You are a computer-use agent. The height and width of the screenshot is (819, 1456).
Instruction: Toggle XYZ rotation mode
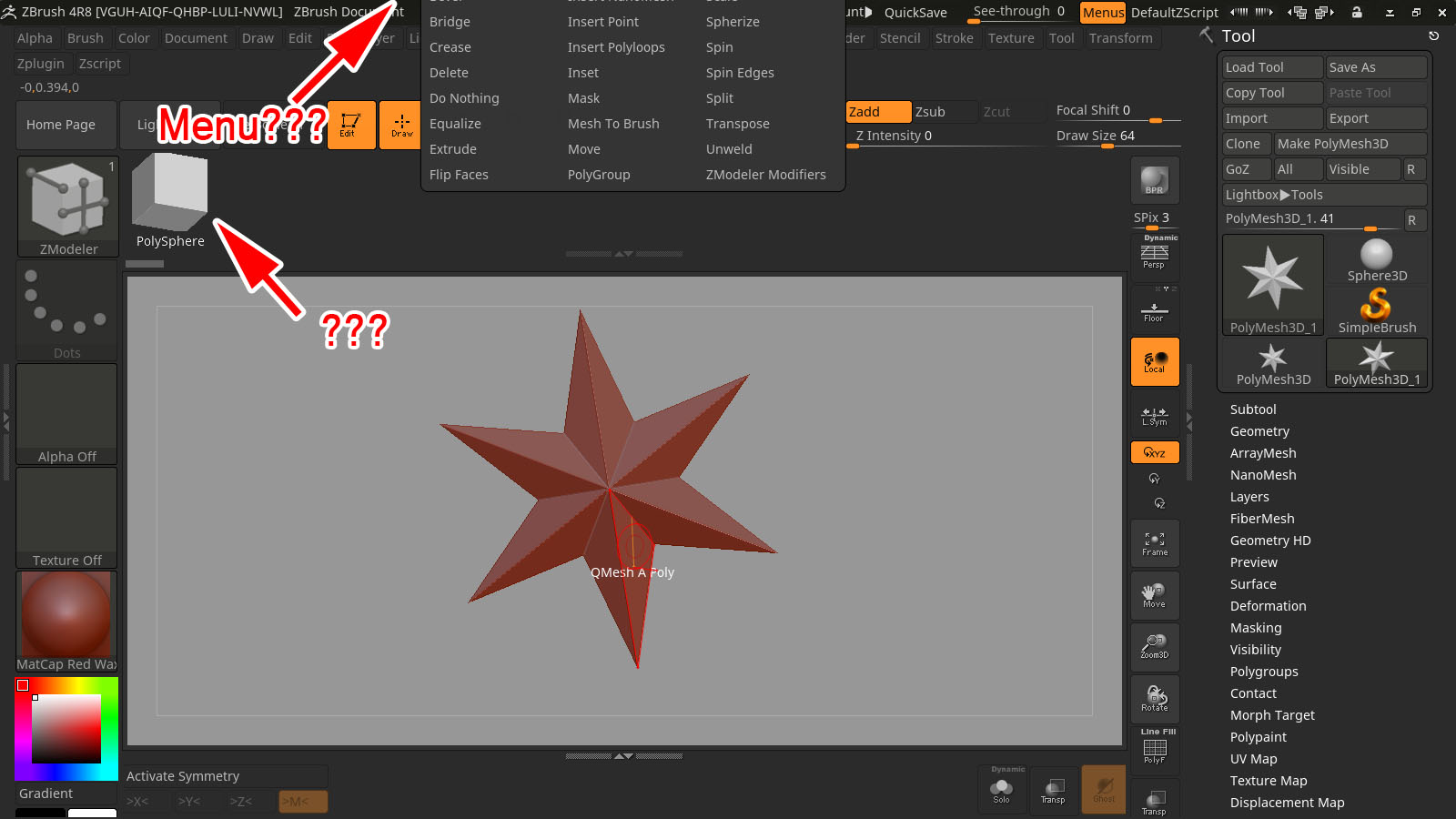pos(1155,452)
